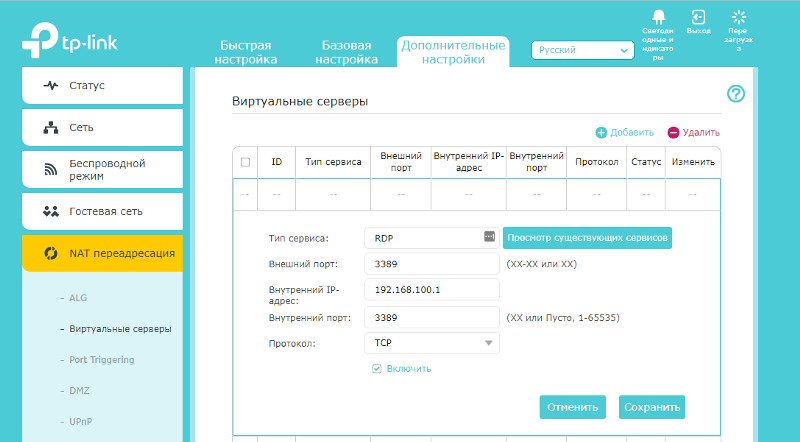Click the Сохранить button
The image size is (800, 442).
652,407
